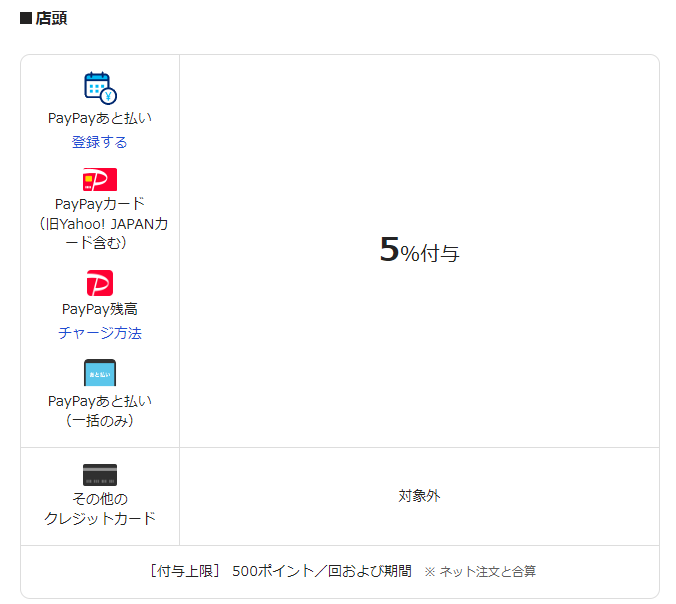Viewport: 676px width, 604px height.
Task: Click the [付与上限] 500ポイント/回および期間 text
Action: [x=281, y=571]
